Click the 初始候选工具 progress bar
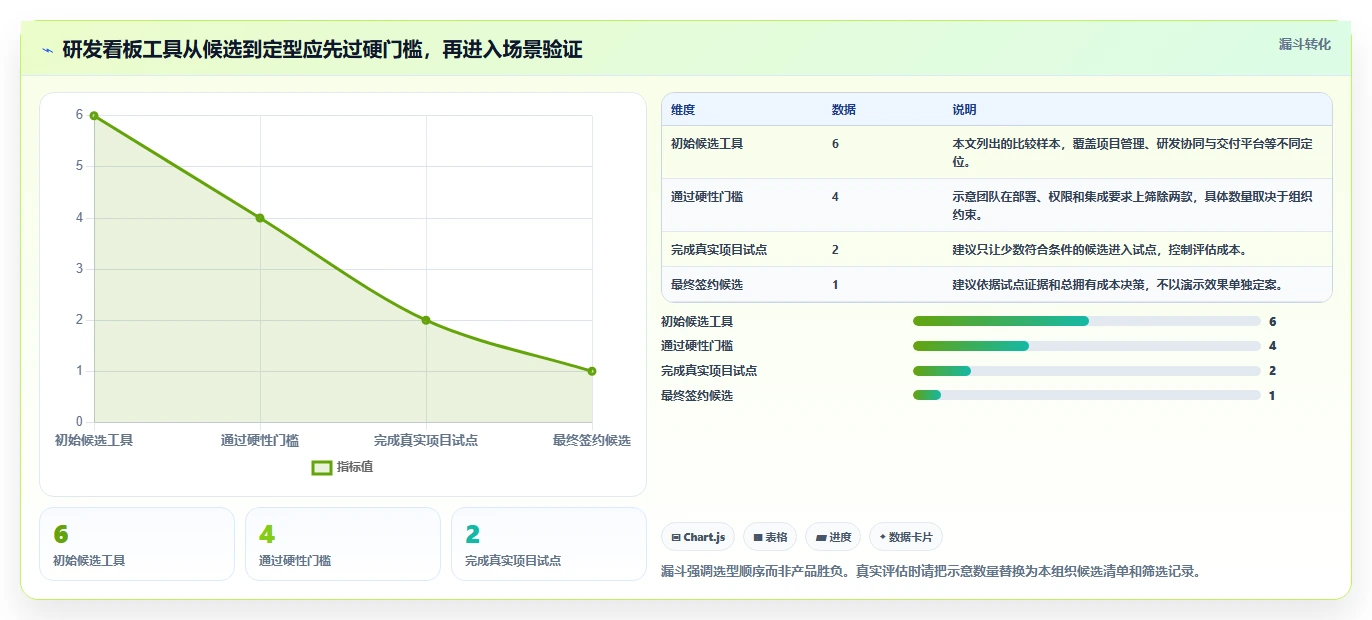 (x=1087, y=321)
